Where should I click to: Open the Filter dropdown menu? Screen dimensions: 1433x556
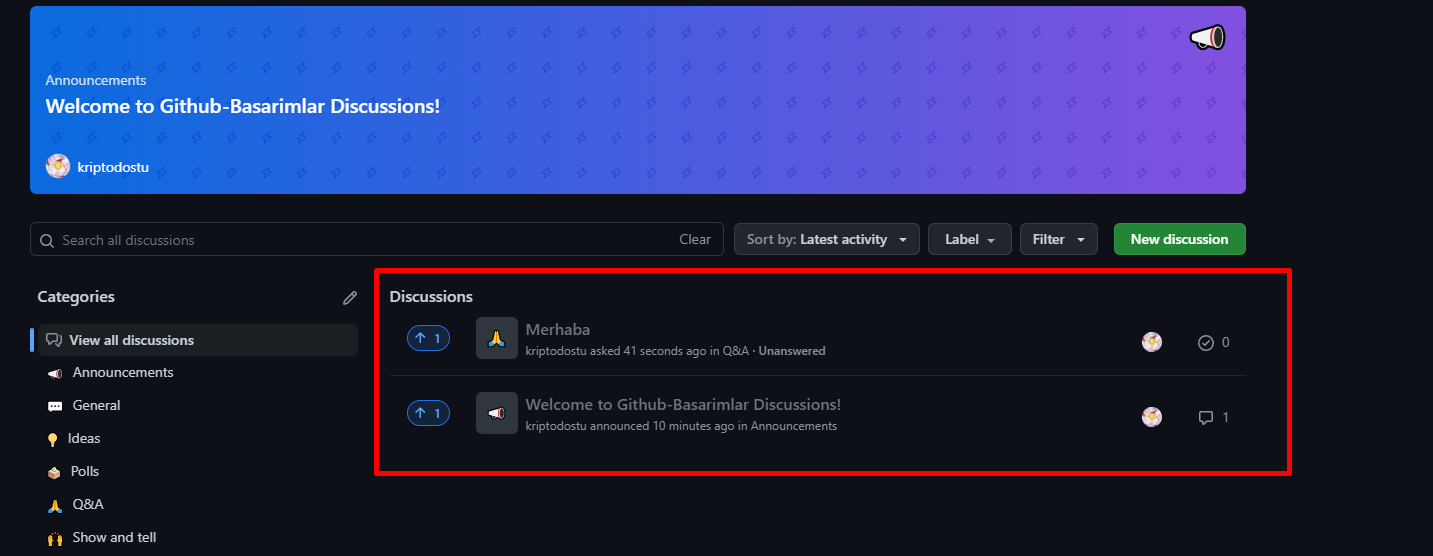[x=1058, y=239]
